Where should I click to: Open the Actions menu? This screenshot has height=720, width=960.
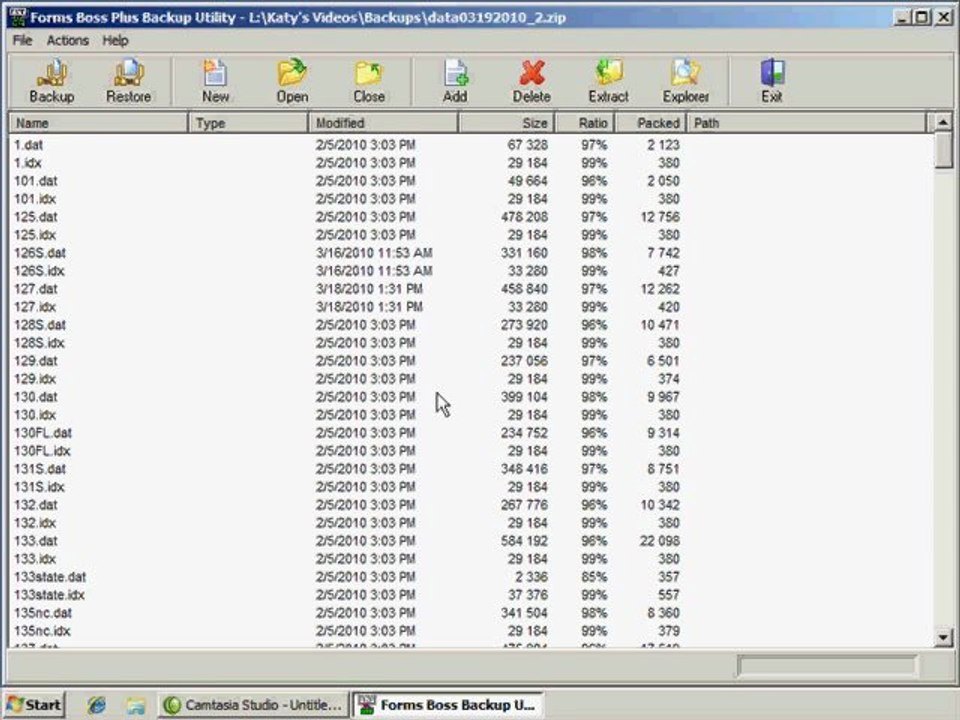pos(67,40)
